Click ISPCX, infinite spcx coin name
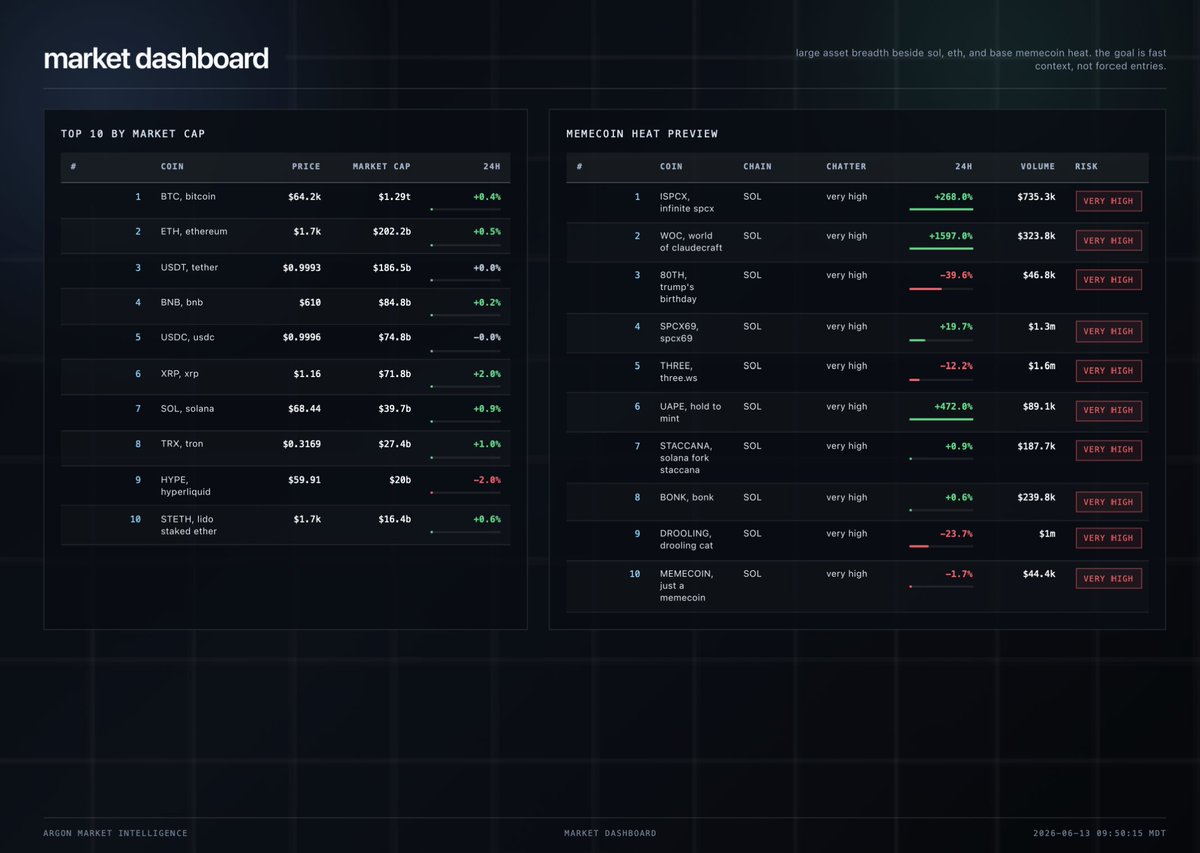 click(687, 203)
